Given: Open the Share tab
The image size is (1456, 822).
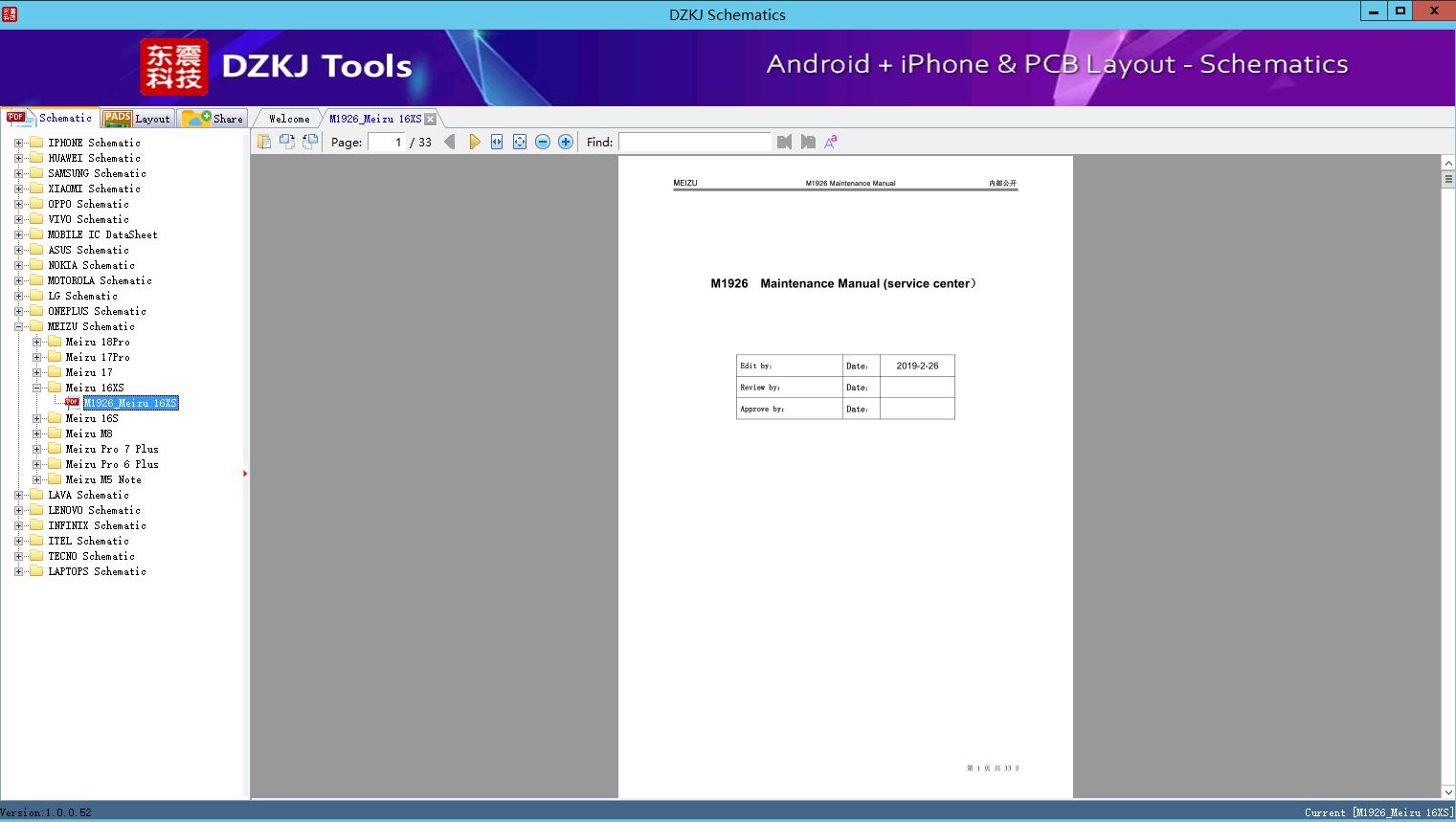Looking at the screenshot, I should (x=213, y=118).
